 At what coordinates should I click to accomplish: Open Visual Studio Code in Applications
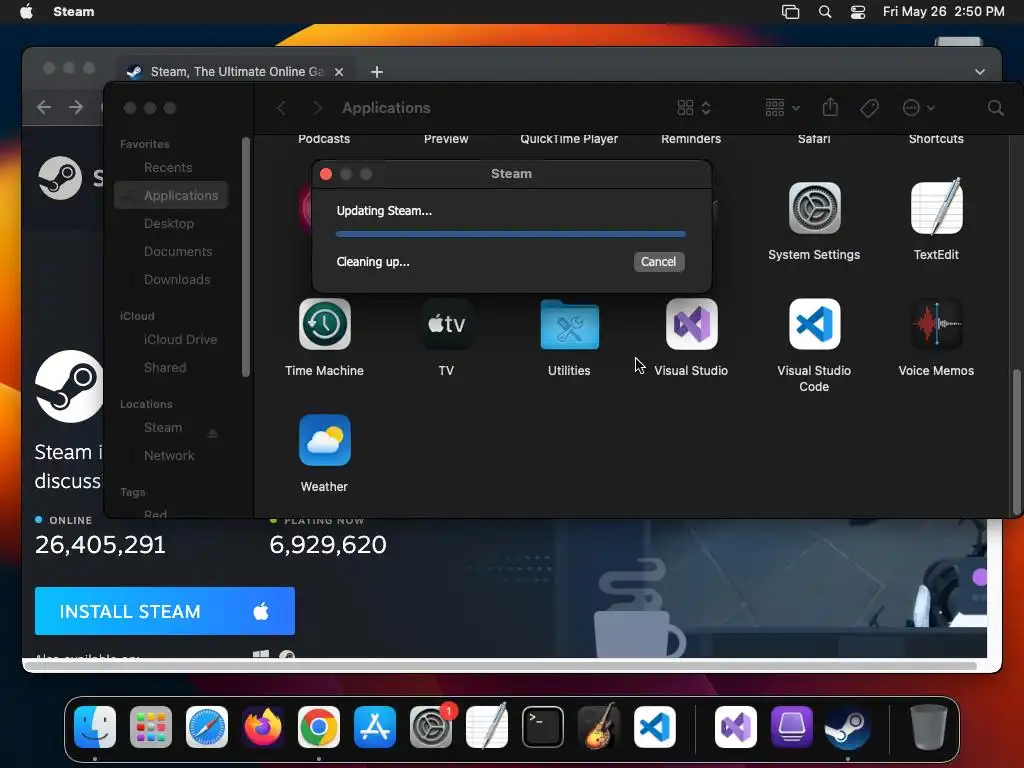[814, 325]
